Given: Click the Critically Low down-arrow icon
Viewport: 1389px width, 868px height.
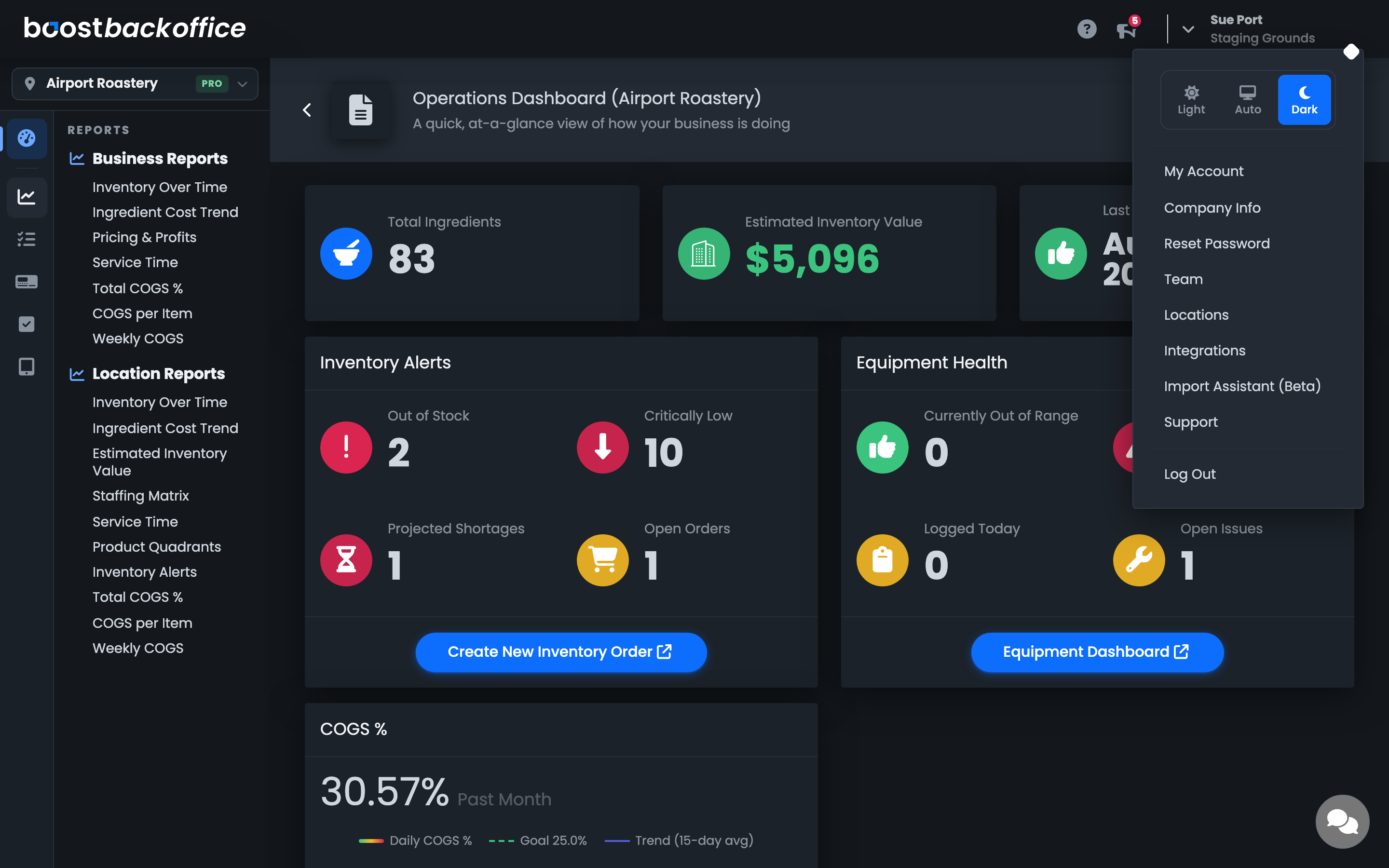Looking at the screenshot, I should (x=603, y=447).
